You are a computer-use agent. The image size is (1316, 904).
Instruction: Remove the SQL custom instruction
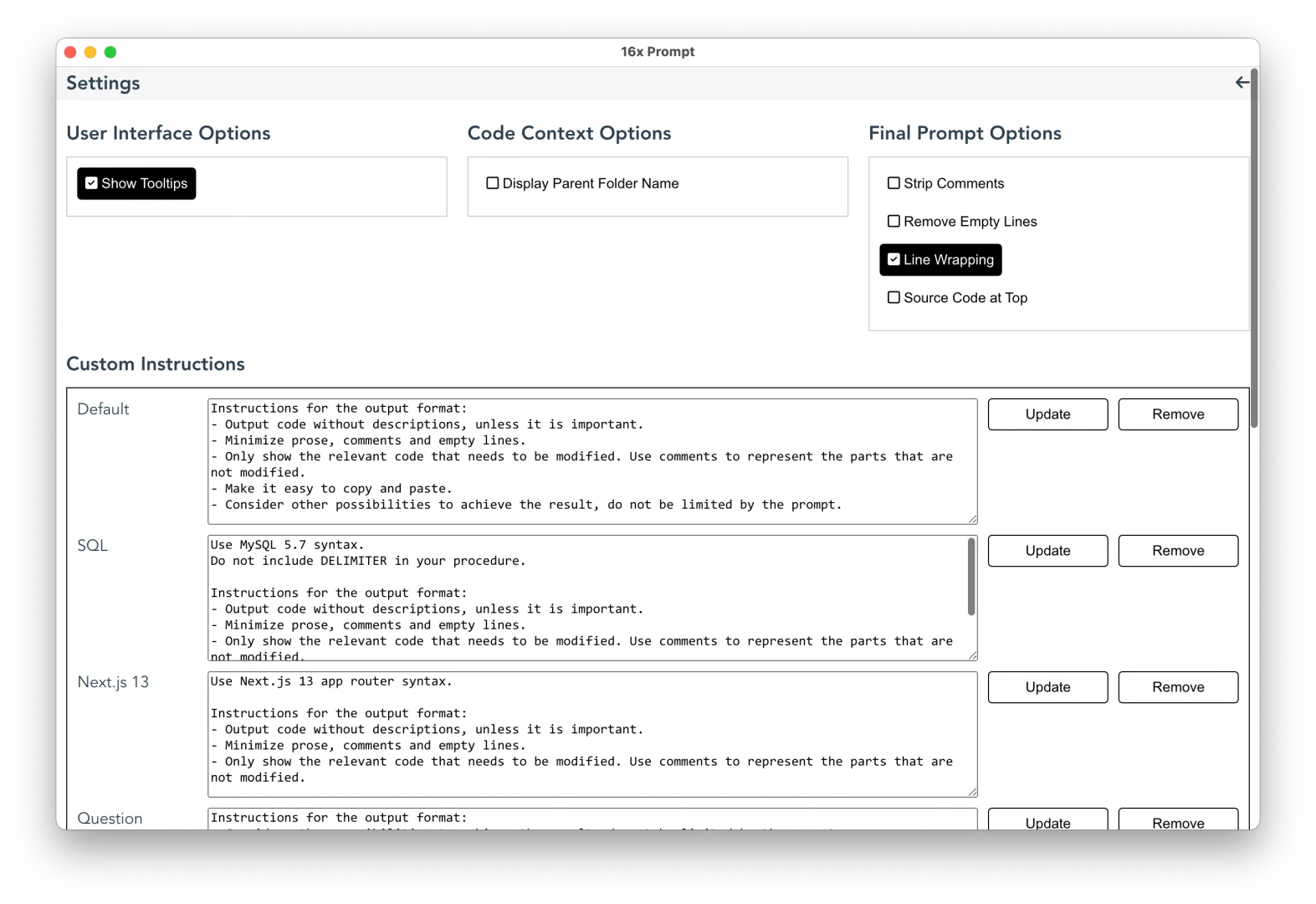coord(1178,551)
